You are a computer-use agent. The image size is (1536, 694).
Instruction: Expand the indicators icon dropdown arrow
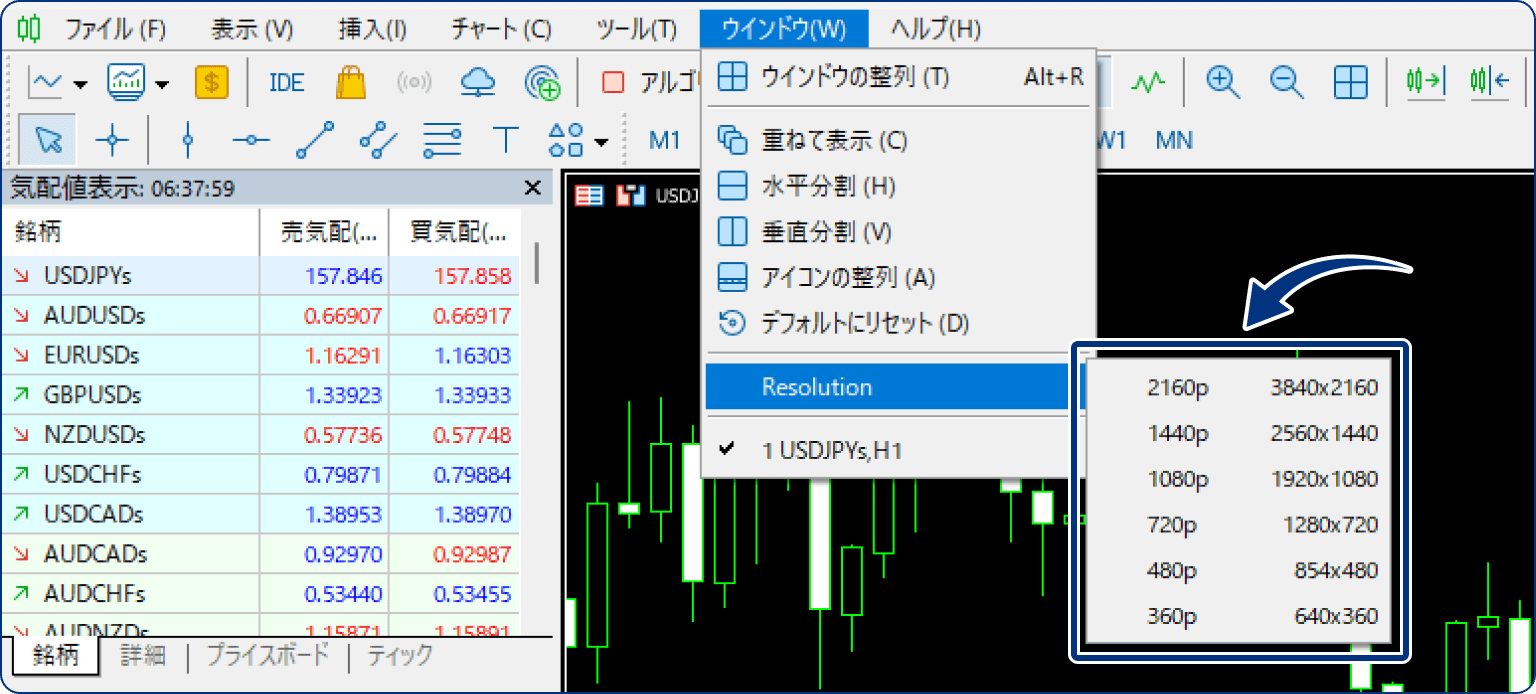tap(161, 83)
